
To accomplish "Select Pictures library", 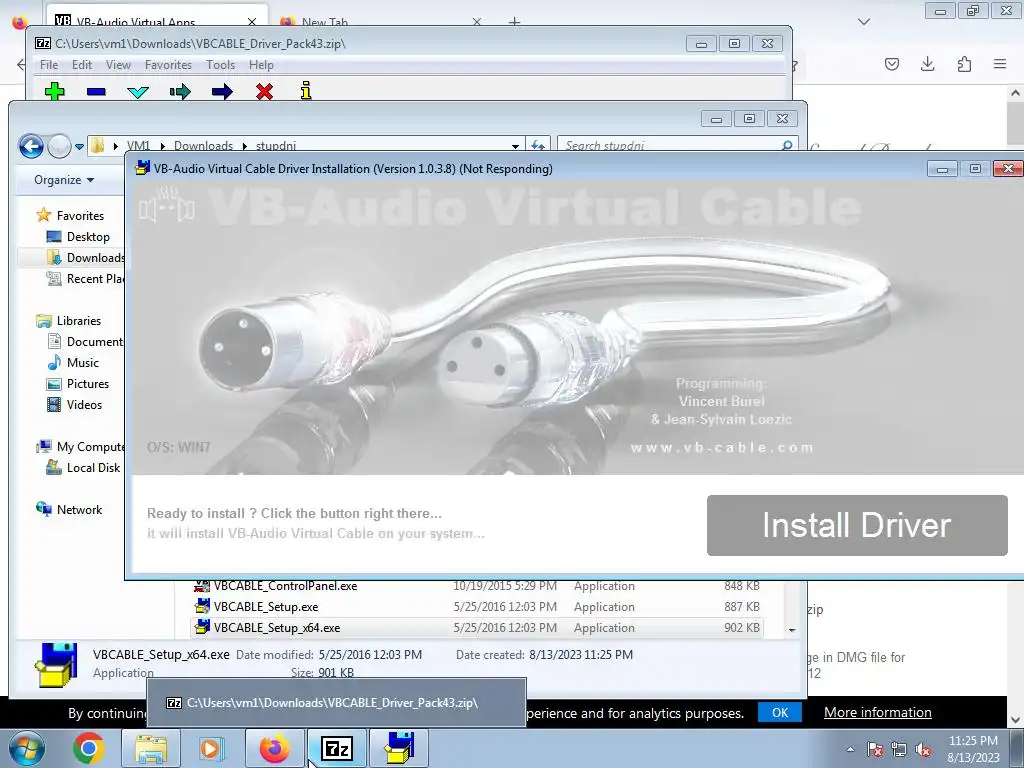I will click(x=78, y=383).
